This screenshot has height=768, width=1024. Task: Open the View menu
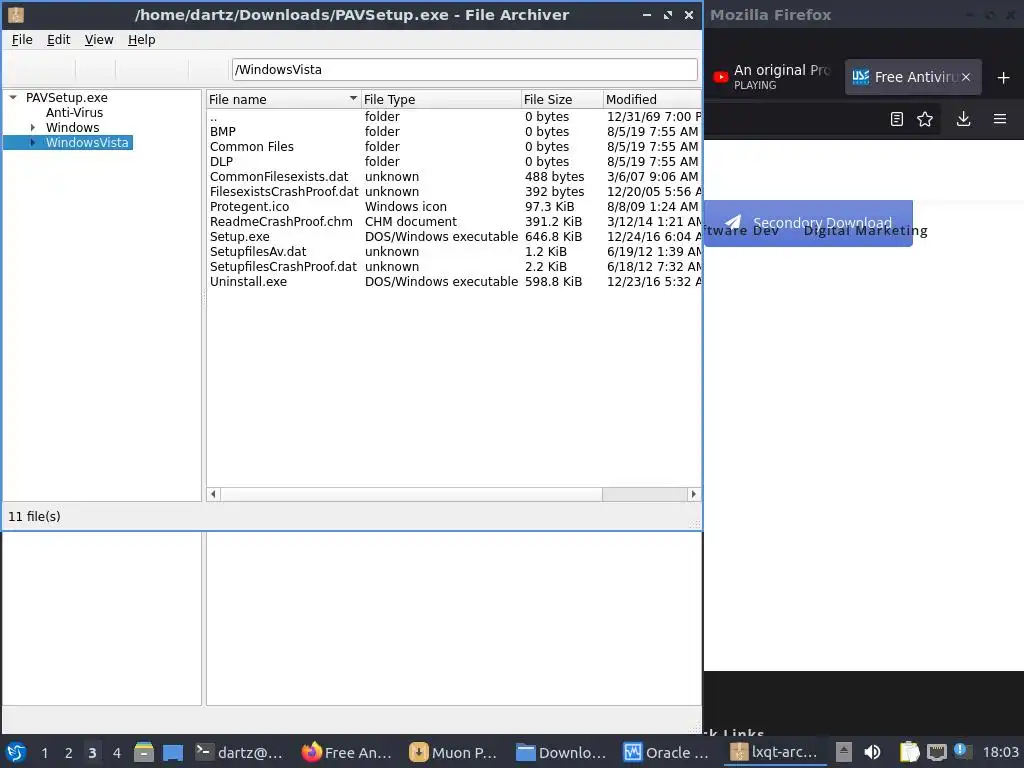coord(99,40)
